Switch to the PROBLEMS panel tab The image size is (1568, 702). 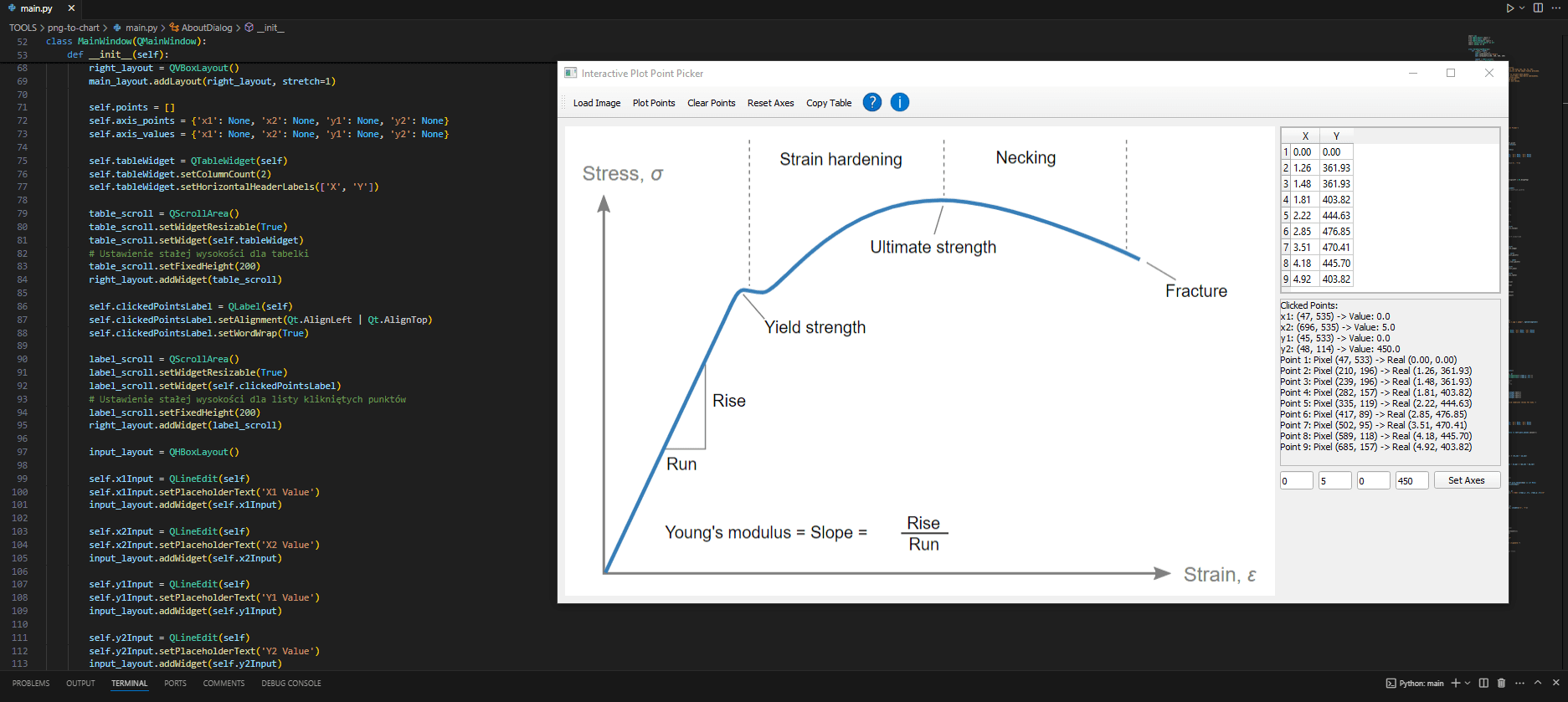(31, 684)
